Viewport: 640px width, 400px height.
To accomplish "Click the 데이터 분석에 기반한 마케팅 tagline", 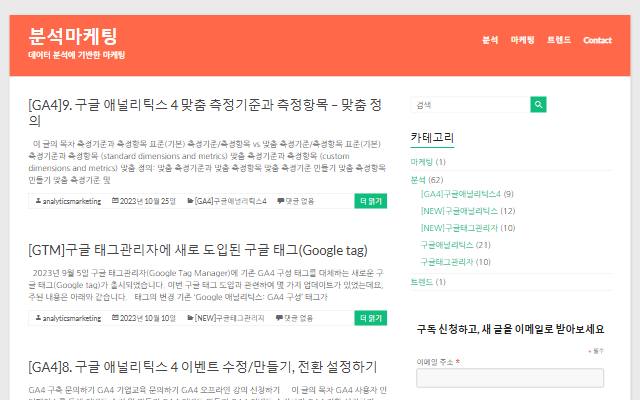I will [x=76, y=55].
